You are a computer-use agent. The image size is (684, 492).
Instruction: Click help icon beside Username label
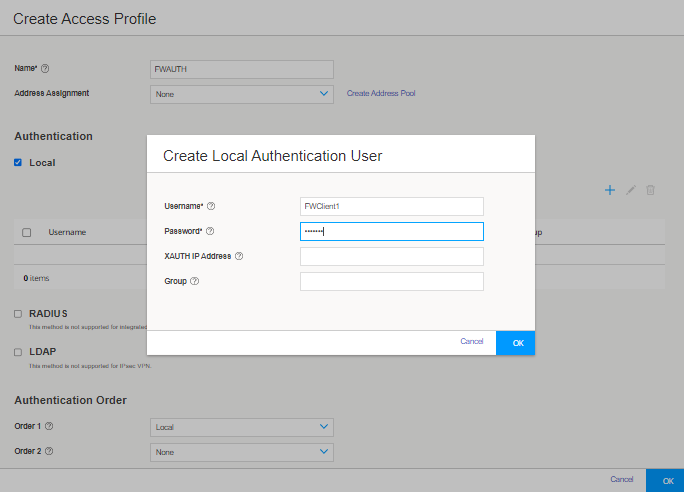coord(211,206)
